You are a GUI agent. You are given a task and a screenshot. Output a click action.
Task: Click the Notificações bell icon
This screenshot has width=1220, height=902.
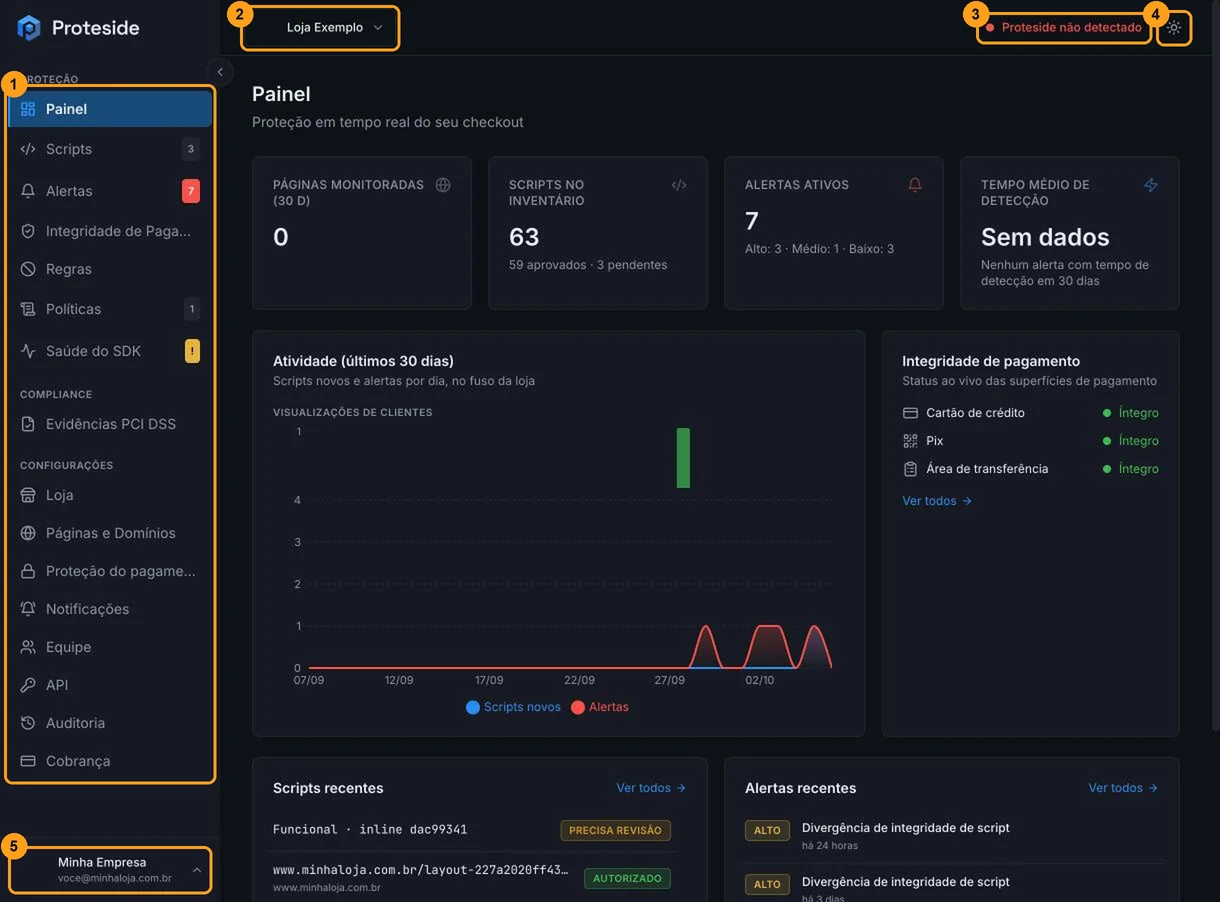pyautogui.click(x=28, y=609)
